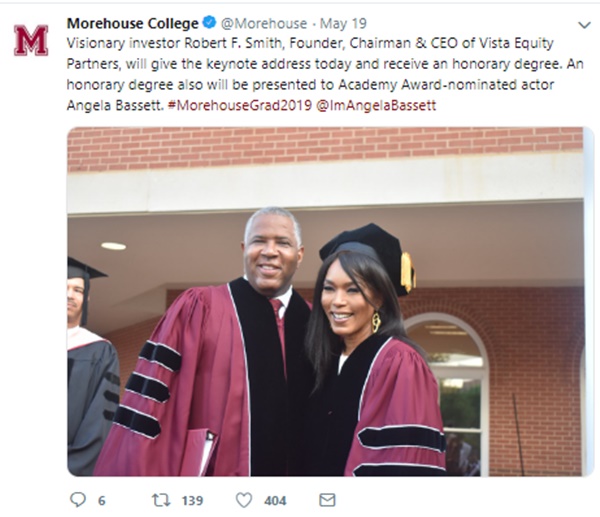Open the tweet options chevron menu

584,24
